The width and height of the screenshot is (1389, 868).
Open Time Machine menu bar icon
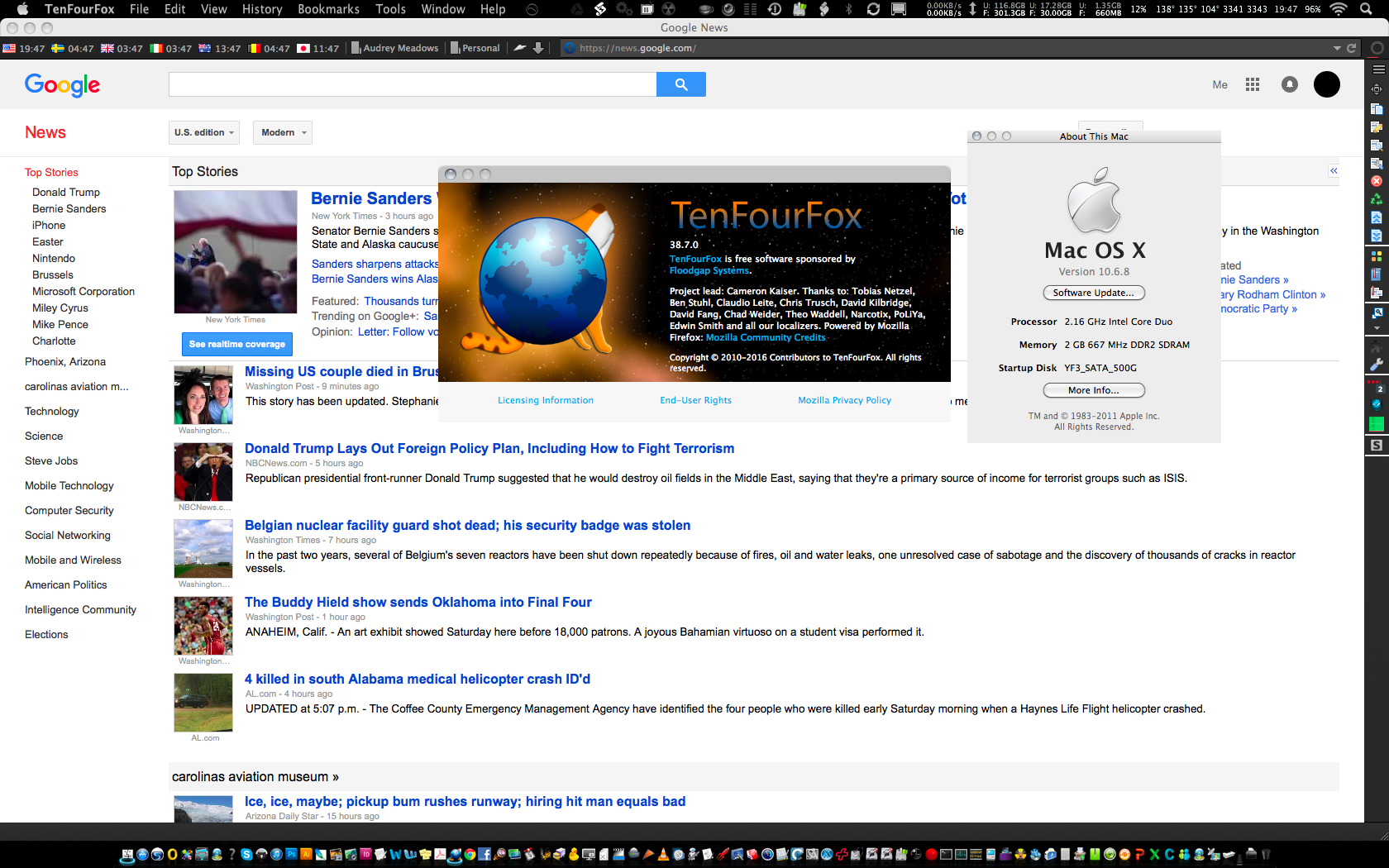pyautogui.click(x=774, y=9)
